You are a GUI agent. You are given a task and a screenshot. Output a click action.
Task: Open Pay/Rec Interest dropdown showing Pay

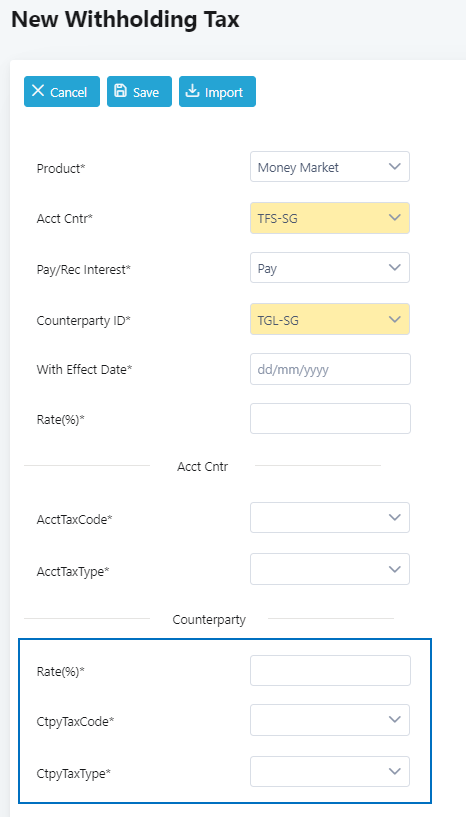pos(330,268)
